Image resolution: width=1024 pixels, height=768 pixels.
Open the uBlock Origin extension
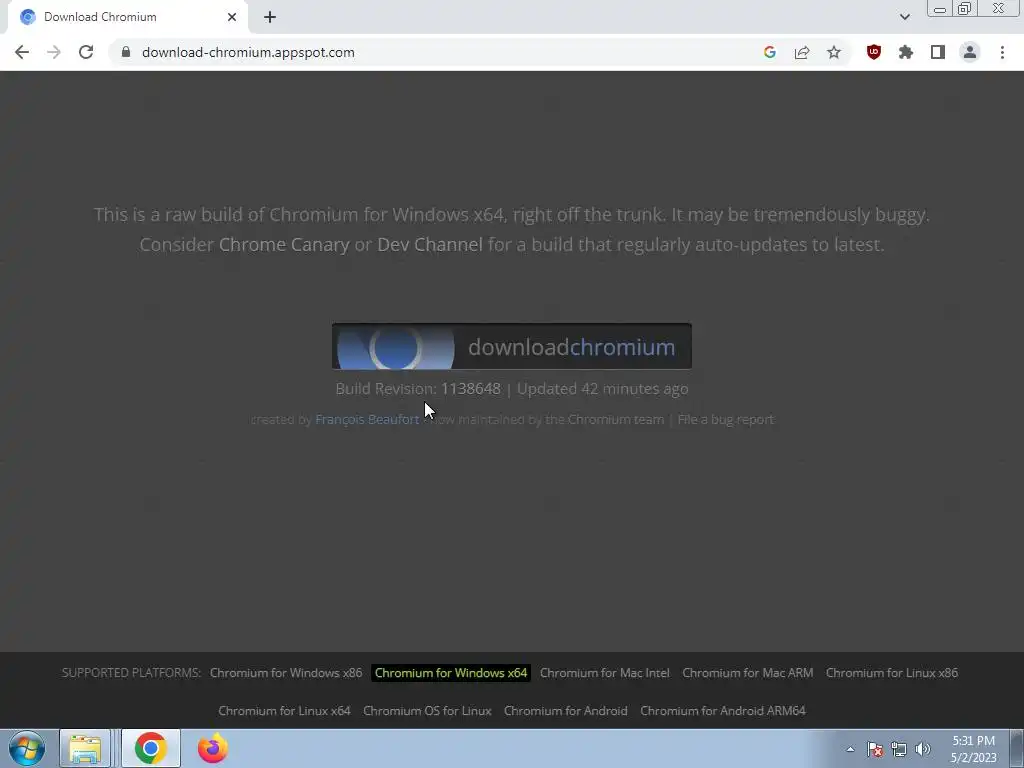coord(874,52)
